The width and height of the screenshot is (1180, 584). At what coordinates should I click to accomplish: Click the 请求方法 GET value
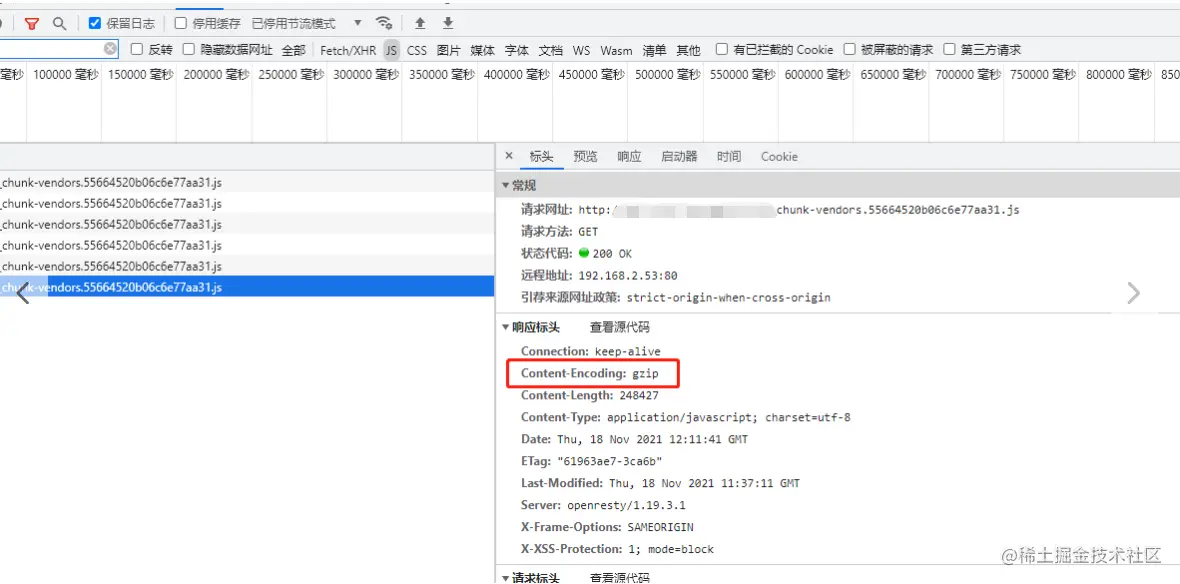pos(588,232)
